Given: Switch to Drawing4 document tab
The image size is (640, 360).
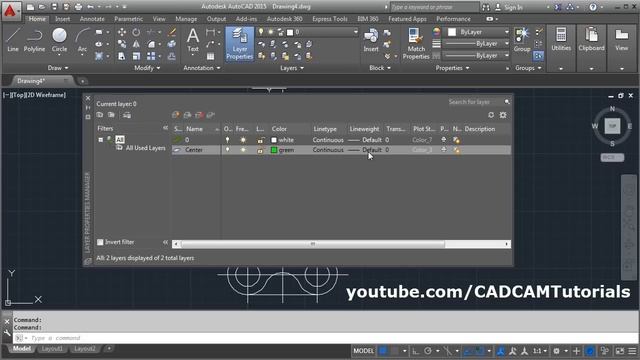Looking at the screenshot, I should pyautogui.click(x=31, y=81).
